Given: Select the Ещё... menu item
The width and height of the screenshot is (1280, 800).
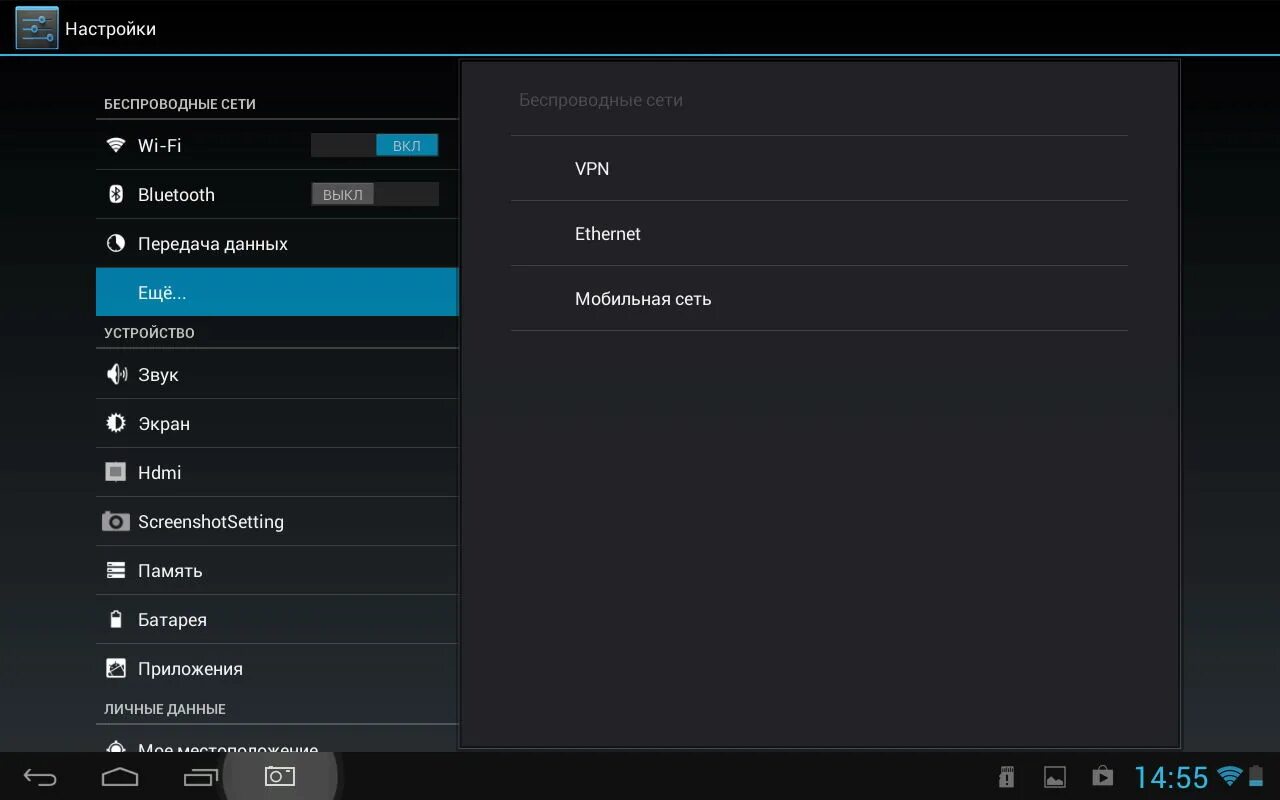Looking at the screenshot, I should [277, 292].
